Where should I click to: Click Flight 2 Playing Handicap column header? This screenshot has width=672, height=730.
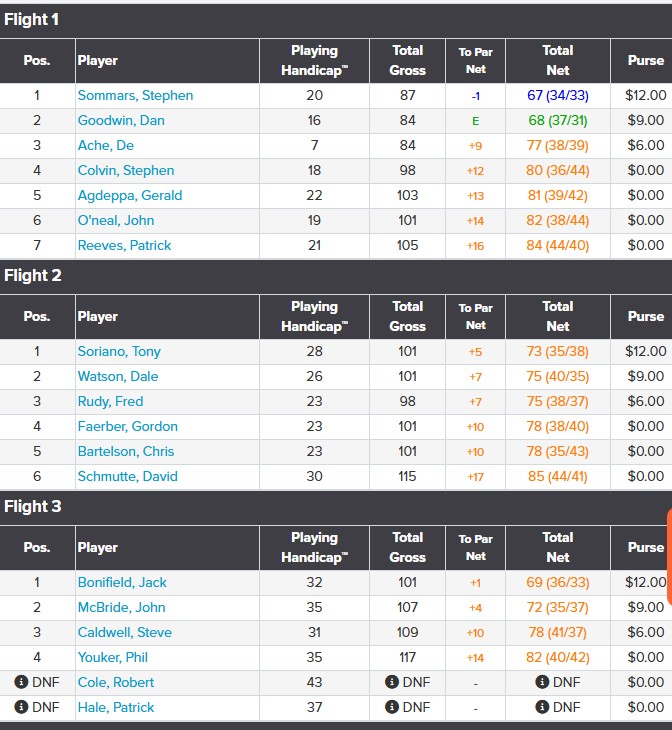tap(314, 316)
